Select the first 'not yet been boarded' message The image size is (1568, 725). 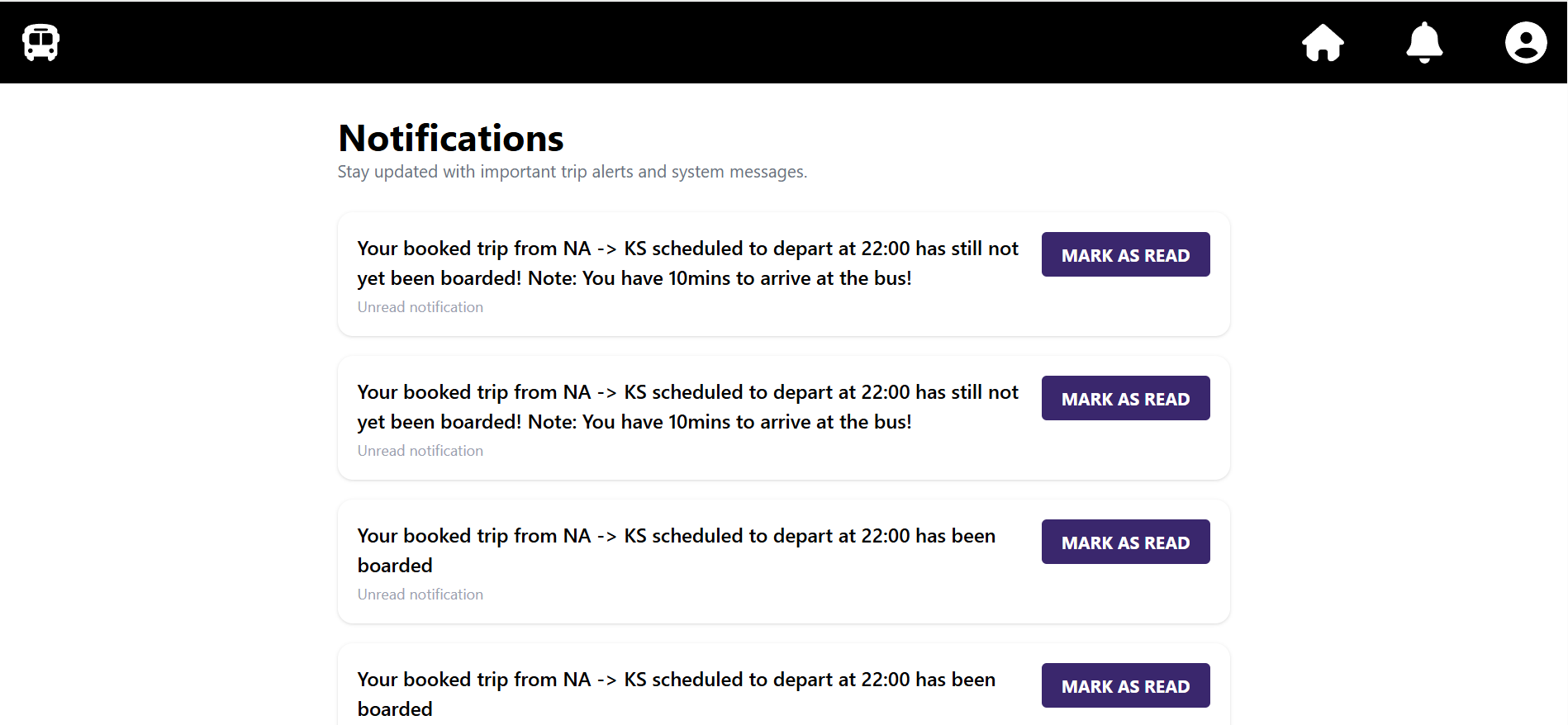(687, 263)
